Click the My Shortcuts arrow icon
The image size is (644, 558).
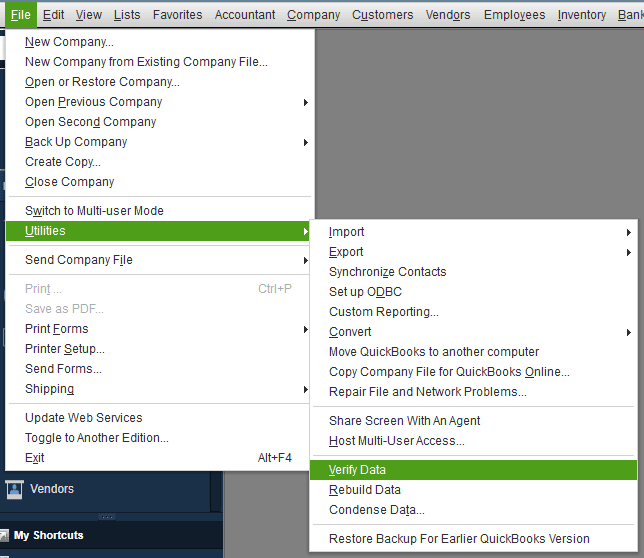click(5, 536)
